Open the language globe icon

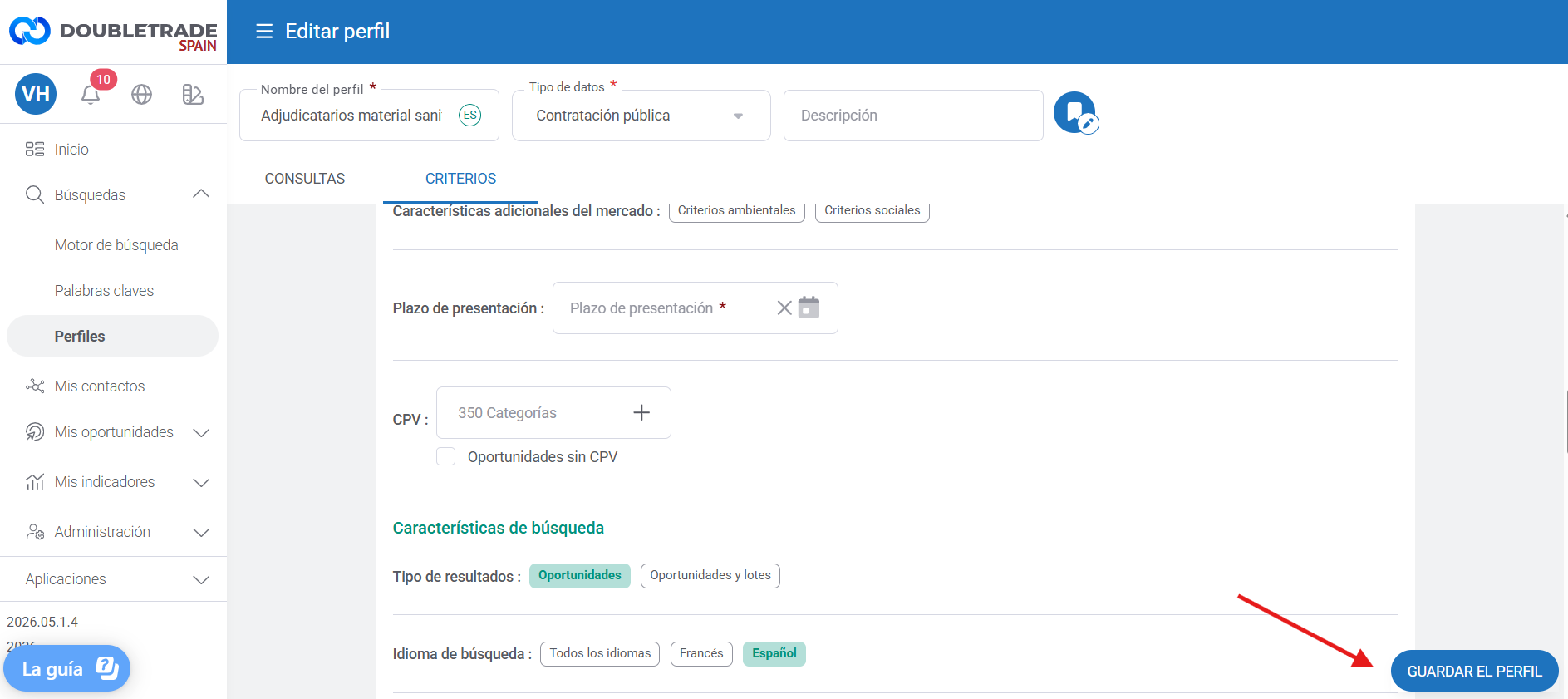click(142, 95)
